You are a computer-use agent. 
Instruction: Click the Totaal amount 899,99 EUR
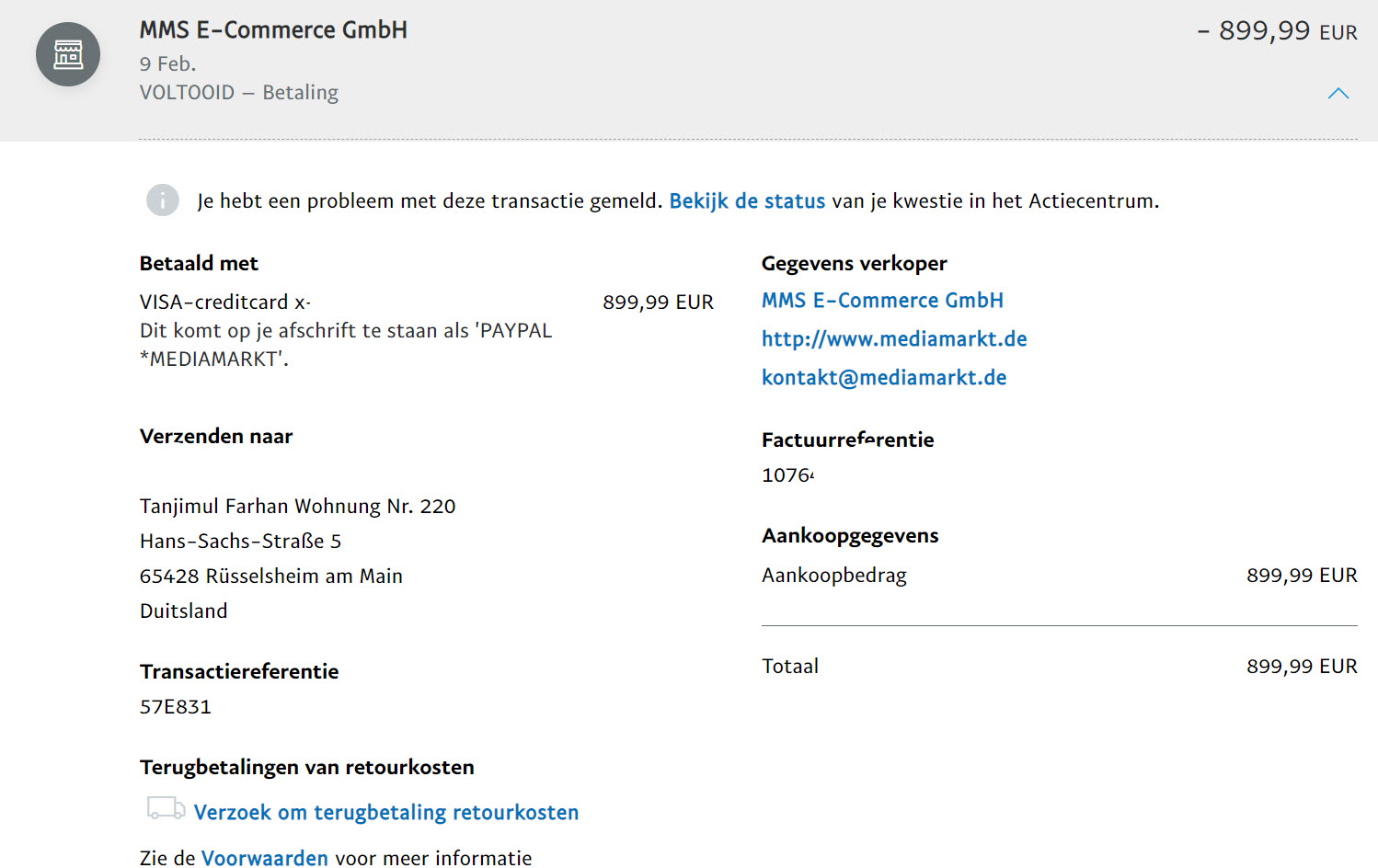click(x=1301, y=667)
